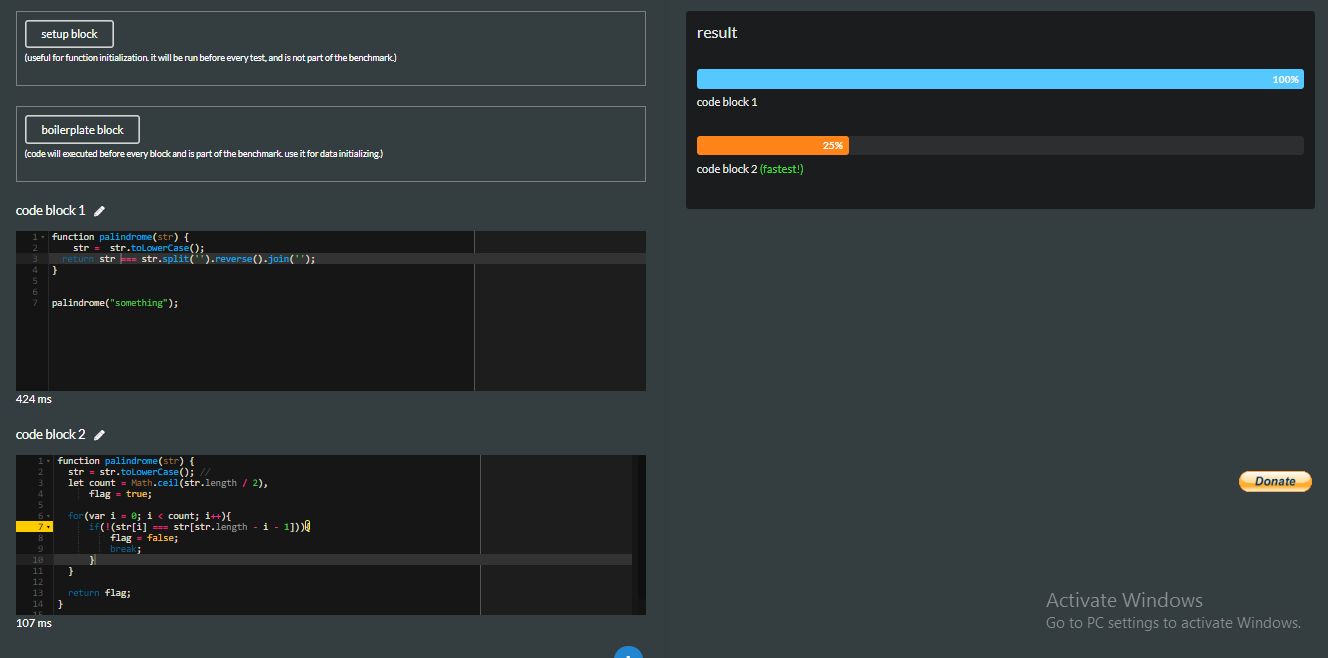Screen dimensions: 1328x658
Task: Click the vertical scrollbar in code block 2 editor
Action: point(639,535)
